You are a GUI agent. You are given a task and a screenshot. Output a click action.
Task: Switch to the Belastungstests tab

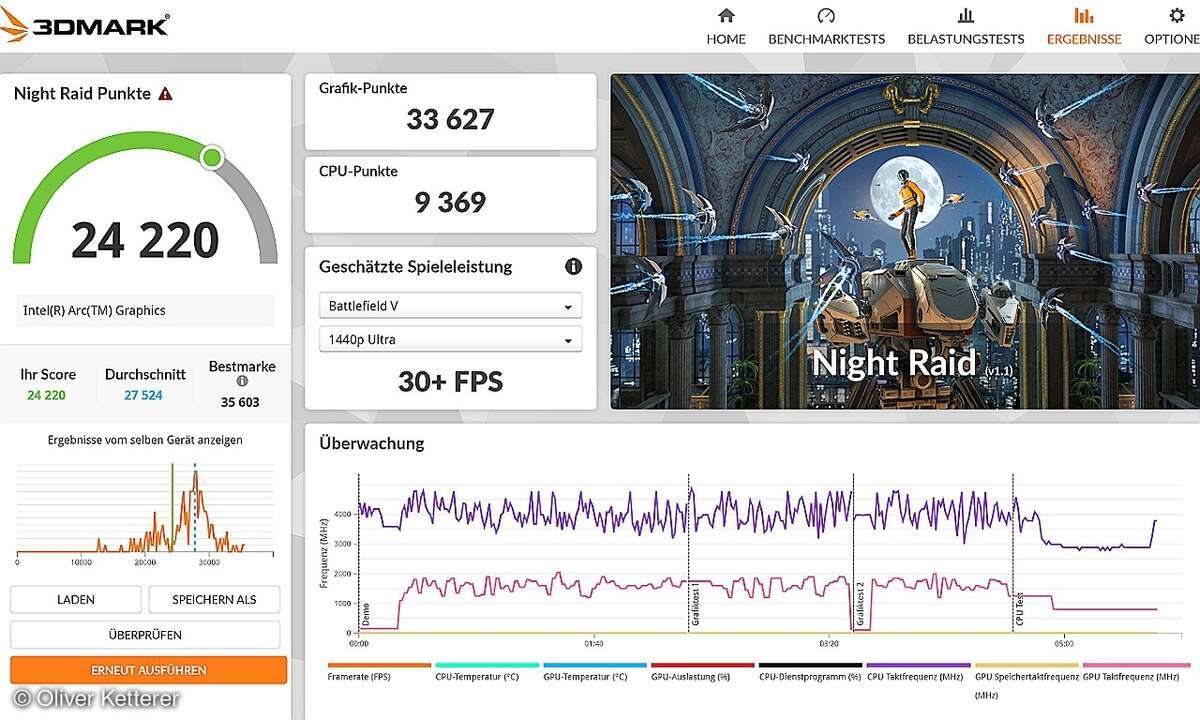tap(965, 27)
